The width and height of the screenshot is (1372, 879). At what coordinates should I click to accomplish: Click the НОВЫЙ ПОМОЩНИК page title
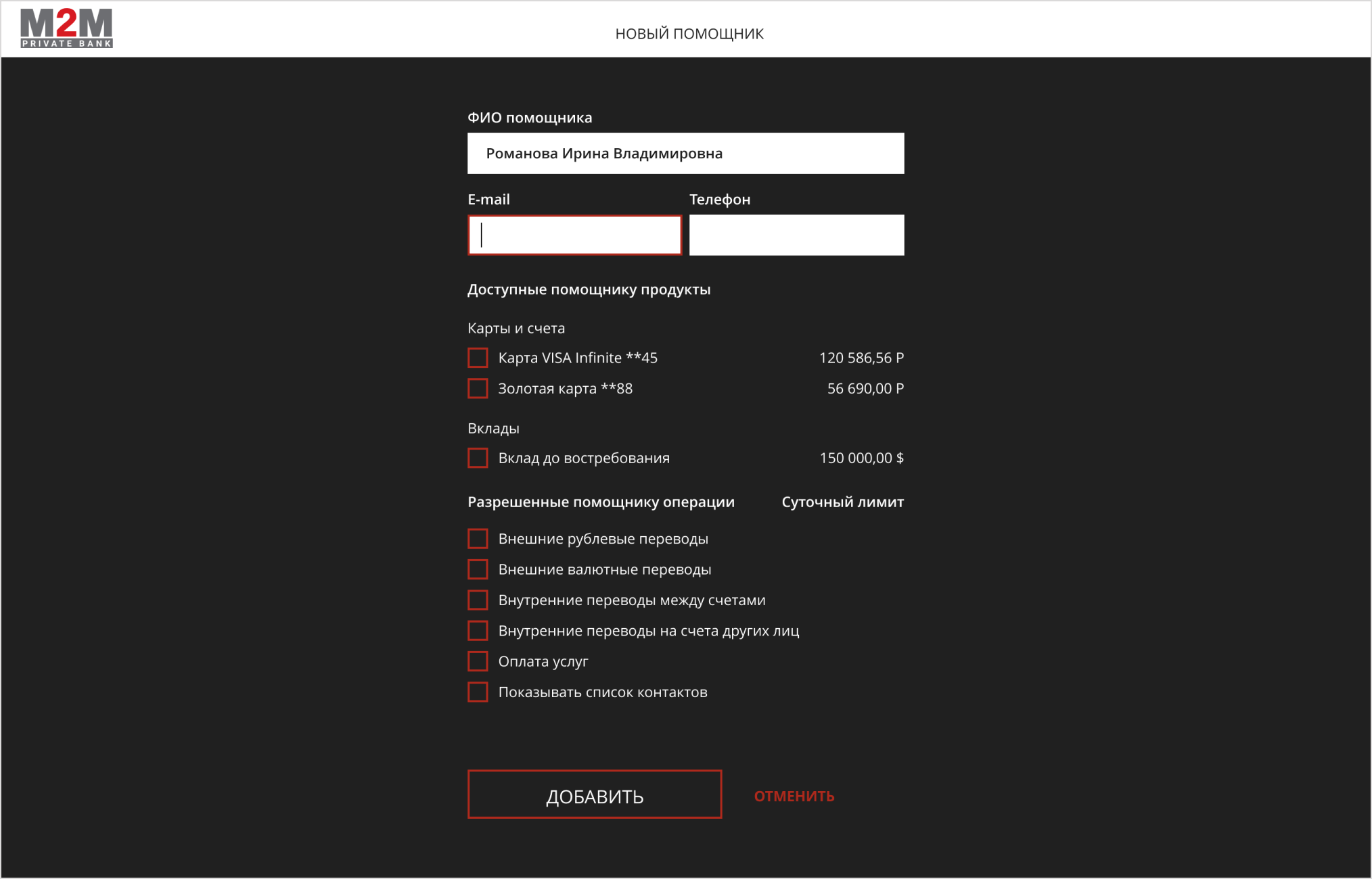(x=689, y=34)
